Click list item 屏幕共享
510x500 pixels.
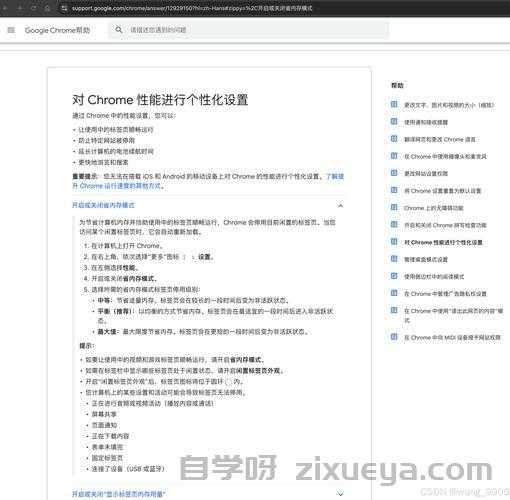104,414
